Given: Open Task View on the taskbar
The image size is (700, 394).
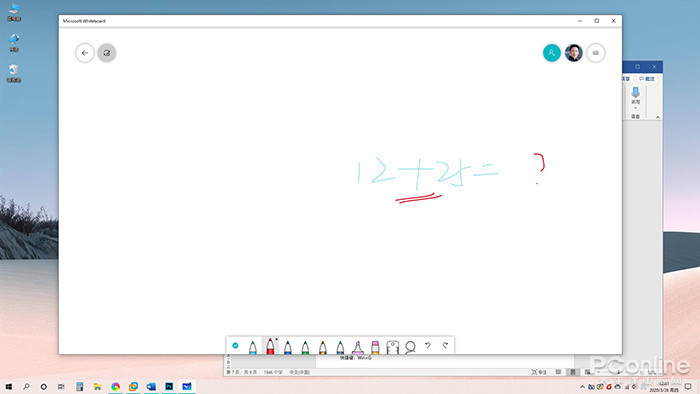Looking at the screenshot, I should (x=61, y=386).
